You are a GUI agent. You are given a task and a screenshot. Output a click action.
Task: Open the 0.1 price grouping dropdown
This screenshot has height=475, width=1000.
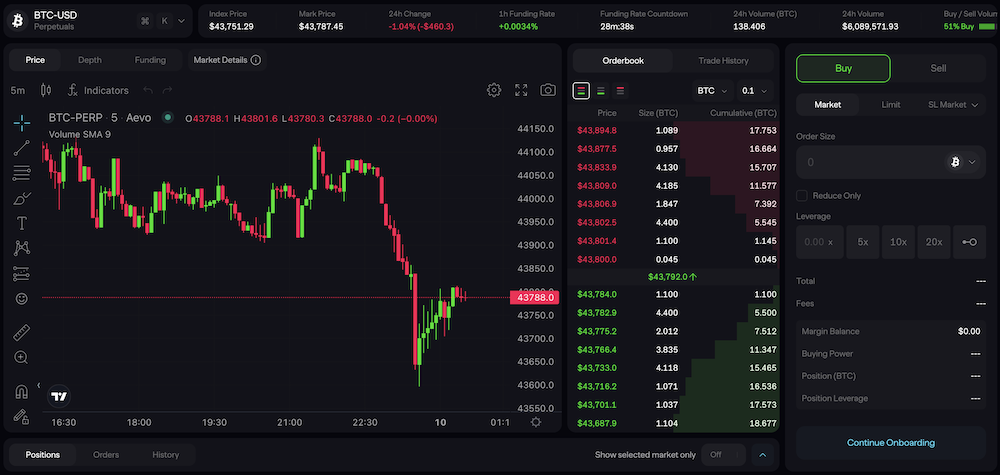(754, 91)
